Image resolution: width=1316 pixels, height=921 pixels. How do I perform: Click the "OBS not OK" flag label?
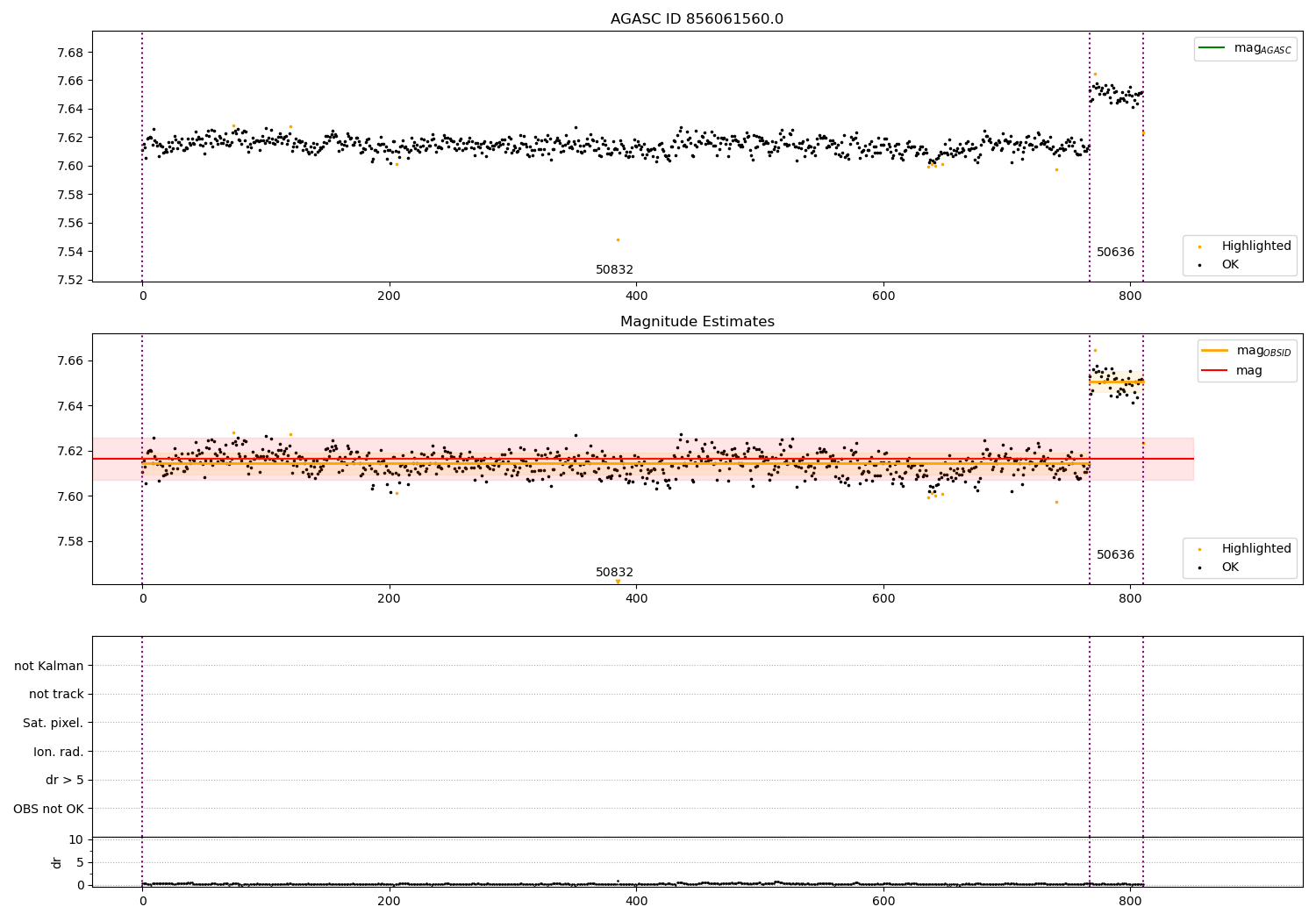click(48, 809)
